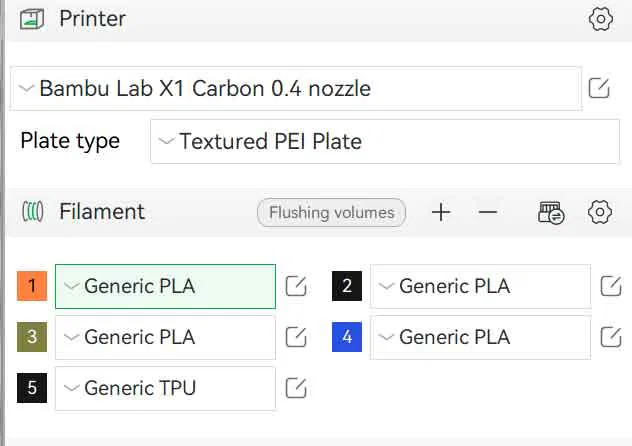Remove the last filament slot
Screen dimensions: 632x446
[x=488, y=212]
